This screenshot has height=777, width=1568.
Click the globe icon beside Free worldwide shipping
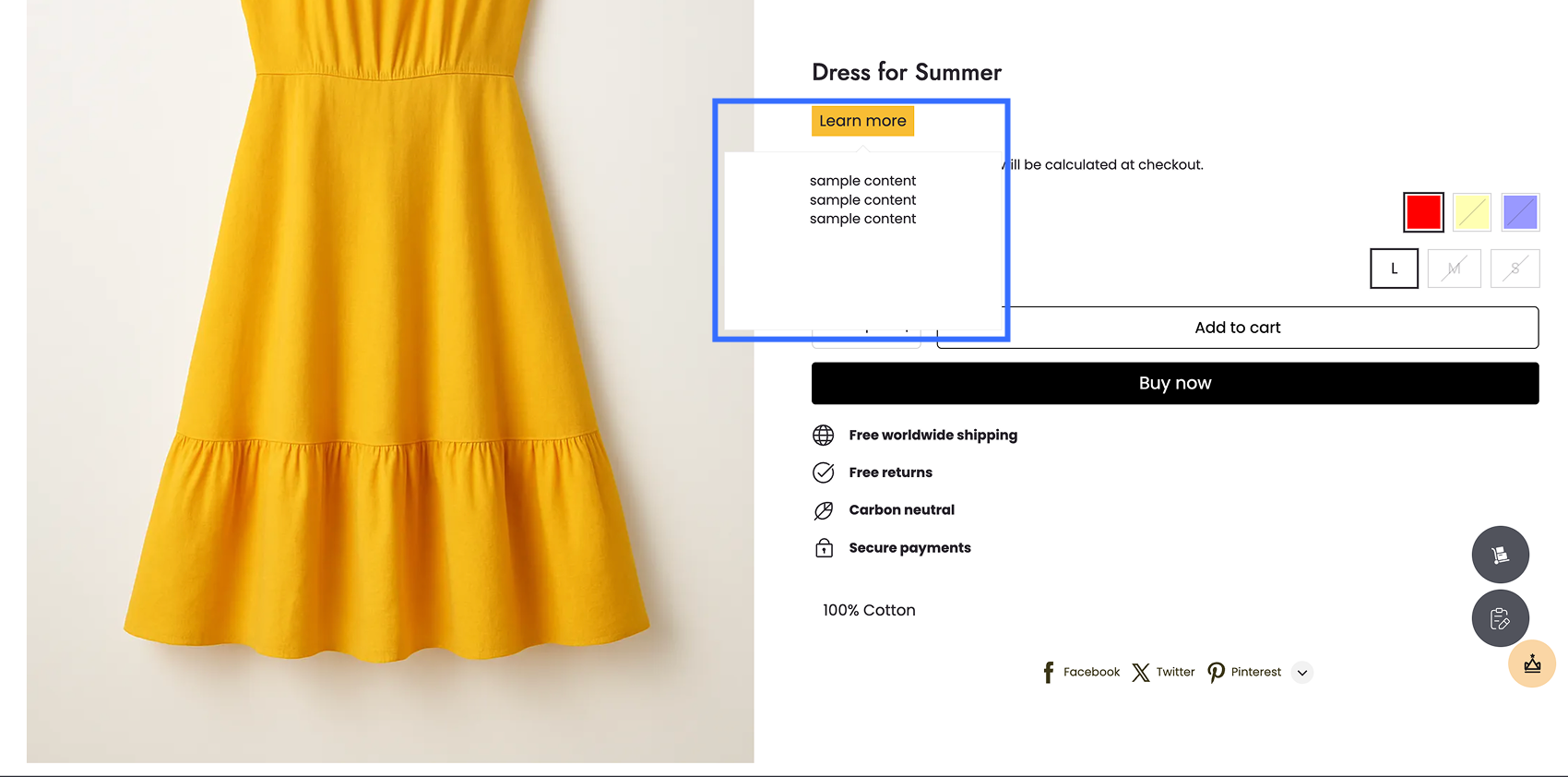[x=824, y=435]
